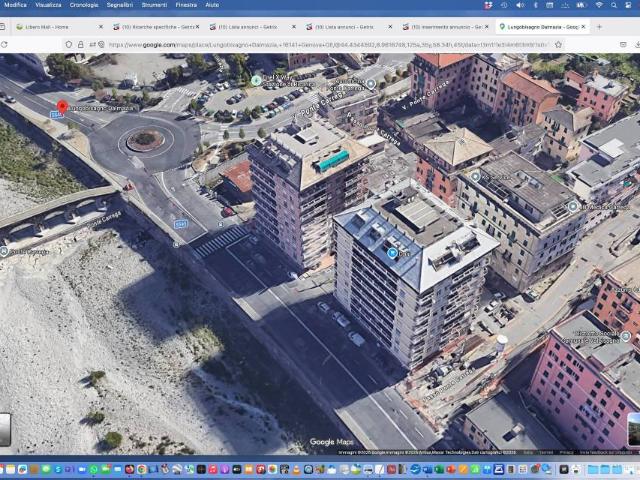Open Google Chrome from the Dock
The height and width of the screenshot is (480, 640).
pyautogui.click(x=142, y=469)
